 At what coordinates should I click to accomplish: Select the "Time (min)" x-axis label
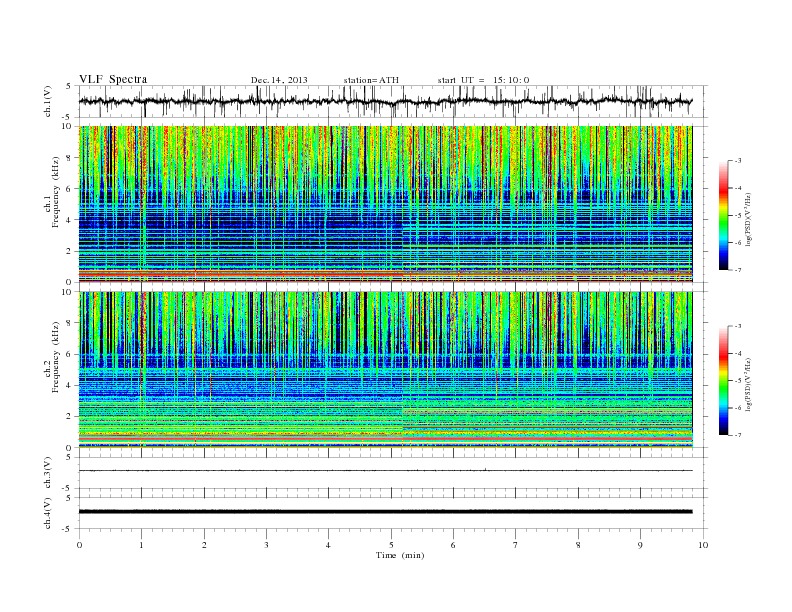tap(400, 555)
